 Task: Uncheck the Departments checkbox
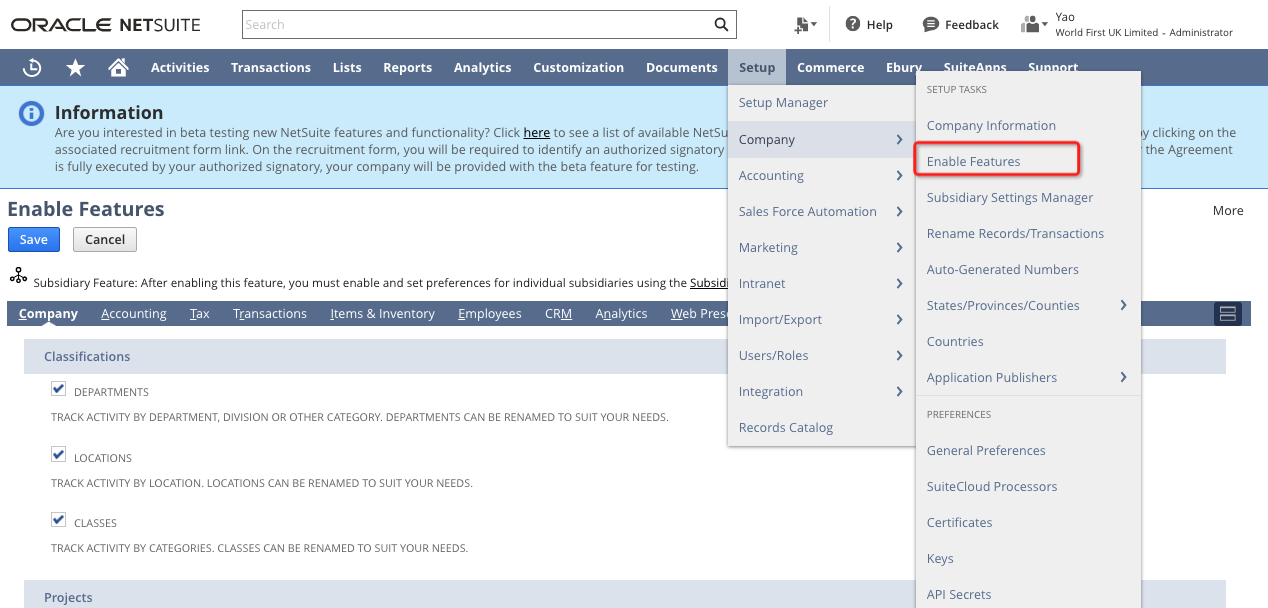[58, 389]
